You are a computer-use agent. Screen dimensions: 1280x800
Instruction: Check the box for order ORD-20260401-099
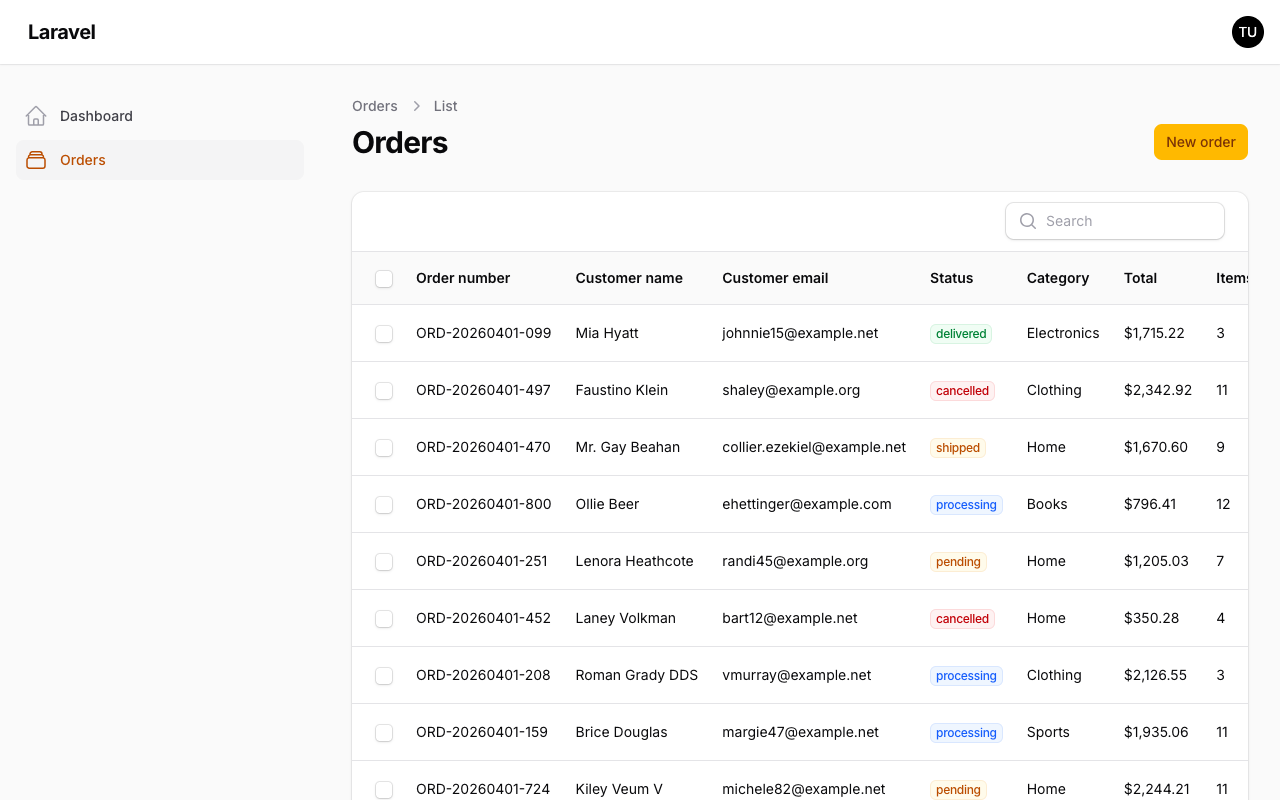[x=384, y=334]
